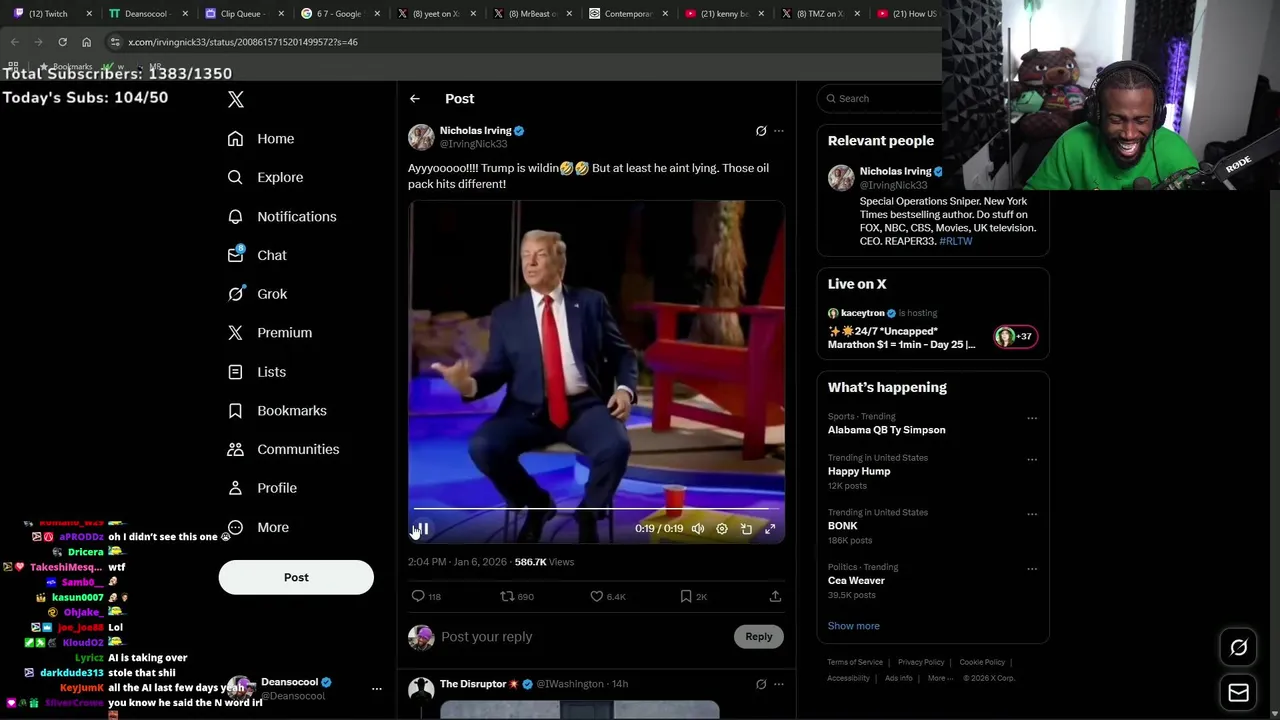Click the X logo in sidebar
Viewport: 1280px width, 720px height.
(x=236, y=99)
